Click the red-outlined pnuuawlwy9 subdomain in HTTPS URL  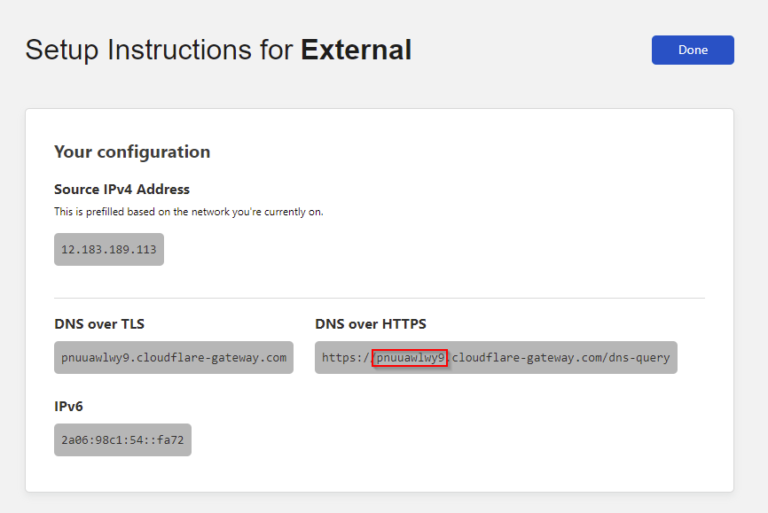pos(410,358)
